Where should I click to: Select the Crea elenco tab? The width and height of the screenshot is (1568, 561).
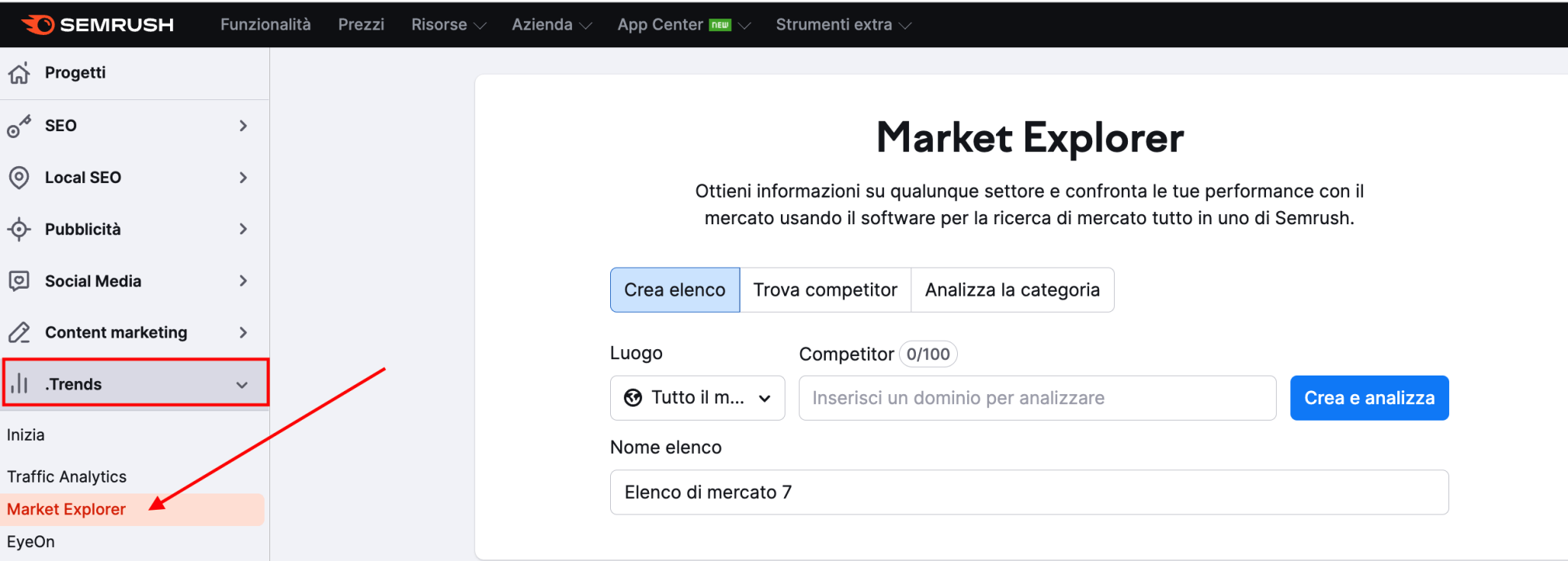(x=675, y=290)
